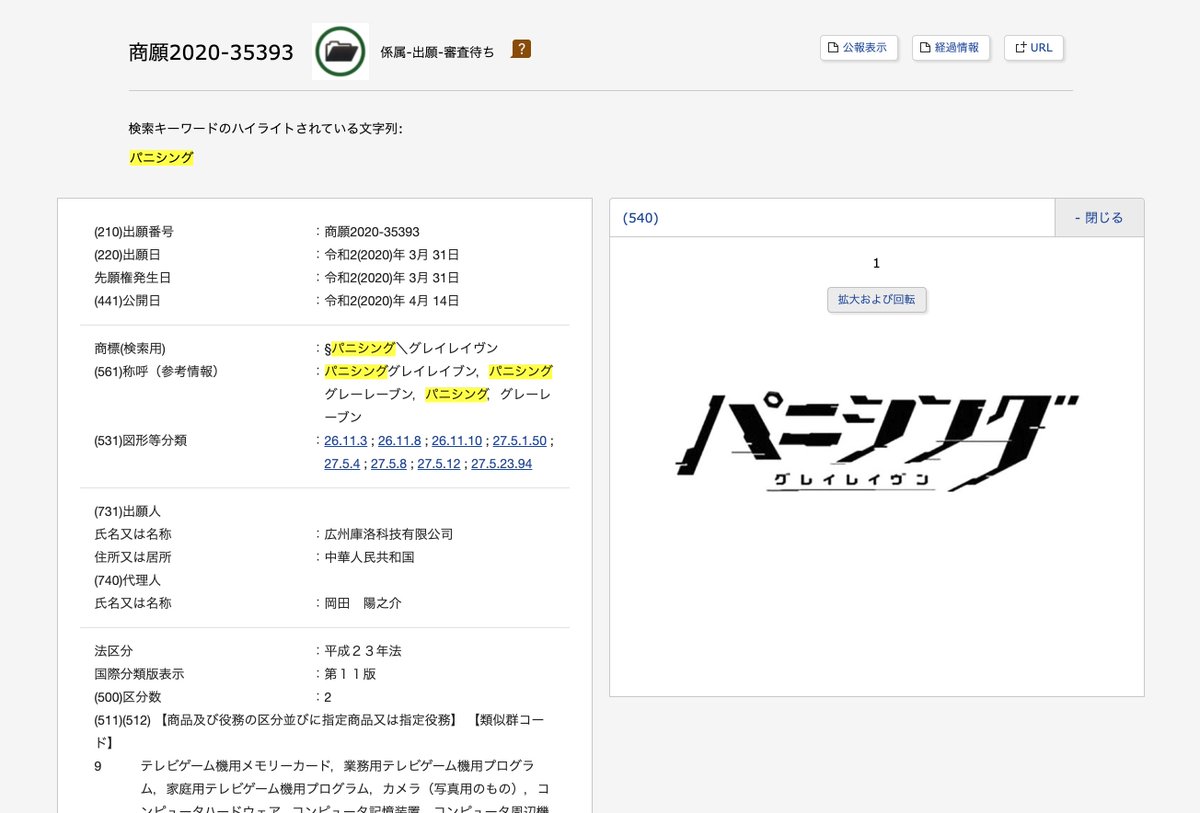Collapse the image panel with 閉じる
The height and width of the screenshot is (813, 1200).
(1098, 216)
